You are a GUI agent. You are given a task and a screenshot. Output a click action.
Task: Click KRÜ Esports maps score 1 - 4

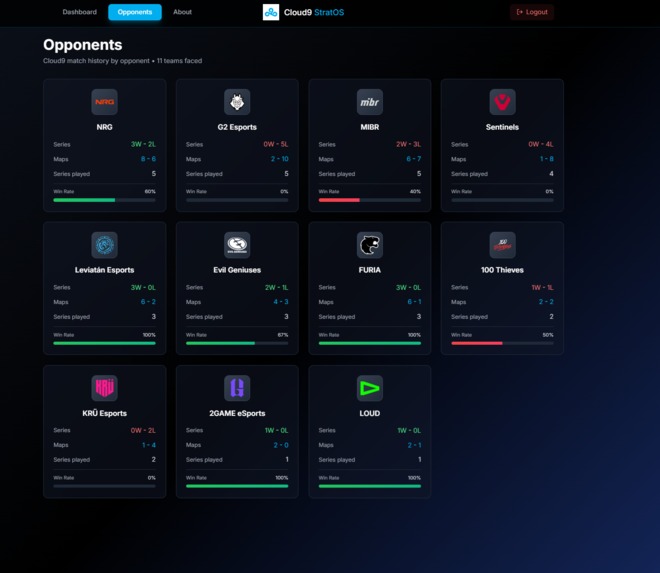149,445
